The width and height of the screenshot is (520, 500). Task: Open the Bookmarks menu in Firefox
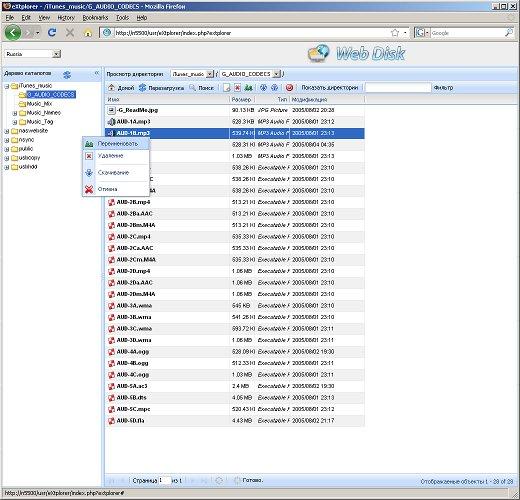click(95, 18)
